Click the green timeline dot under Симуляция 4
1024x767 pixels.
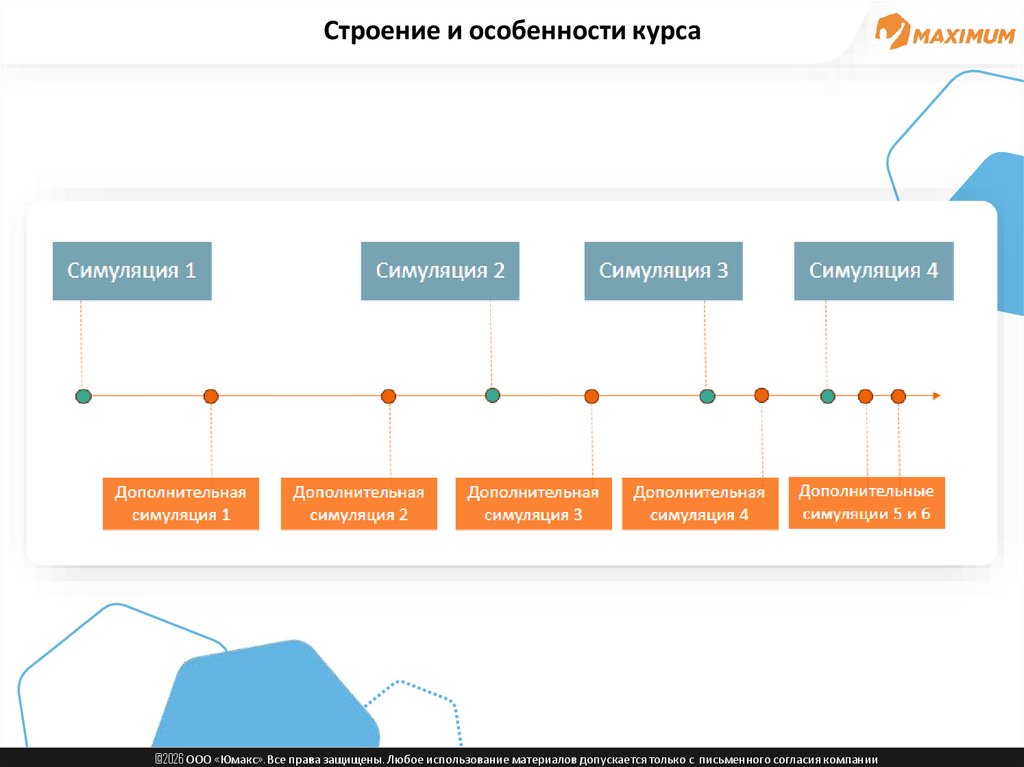coord(827,396)
